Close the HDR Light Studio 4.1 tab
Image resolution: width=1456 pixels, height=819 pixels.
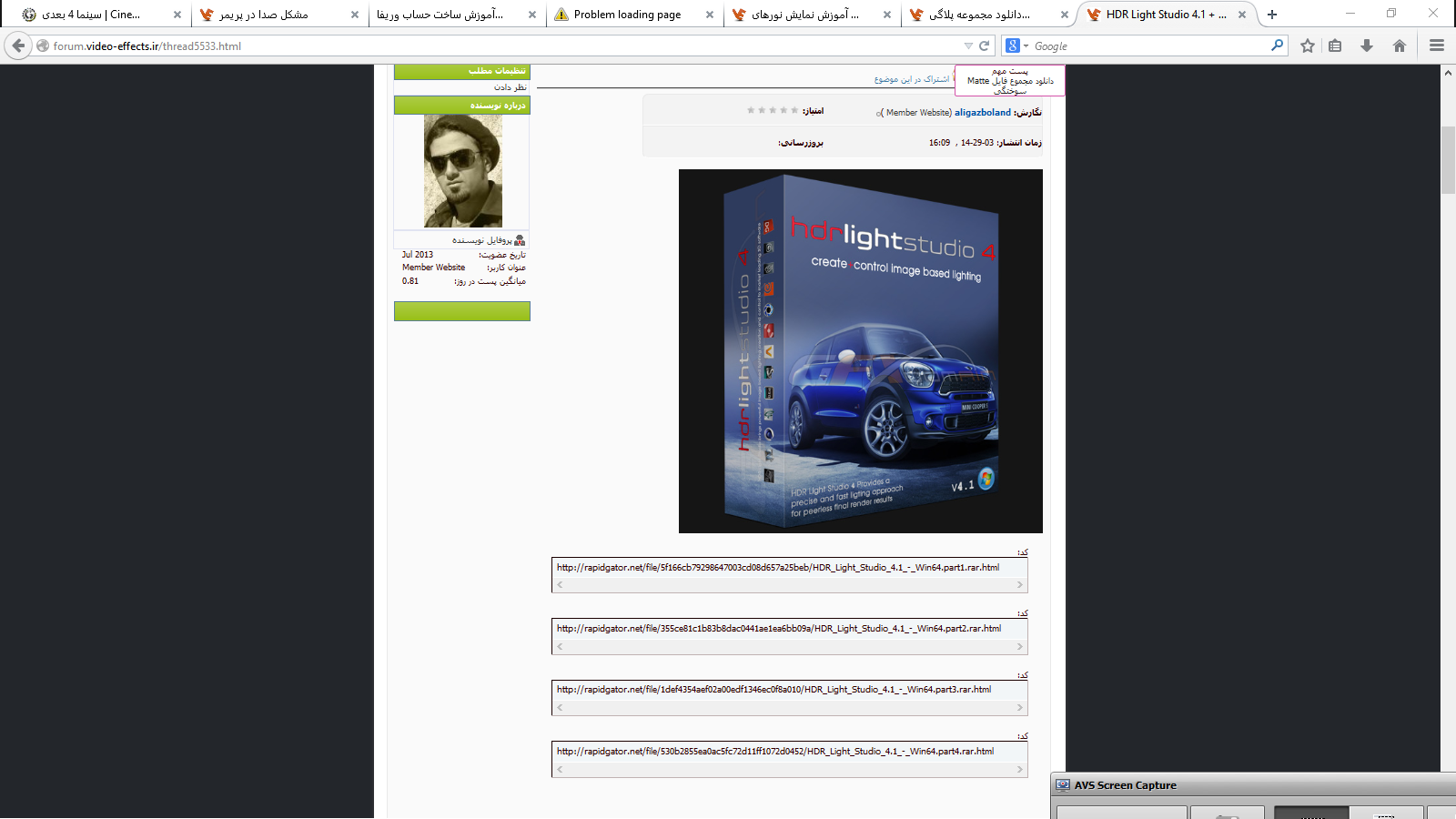tap(1242, 15)
